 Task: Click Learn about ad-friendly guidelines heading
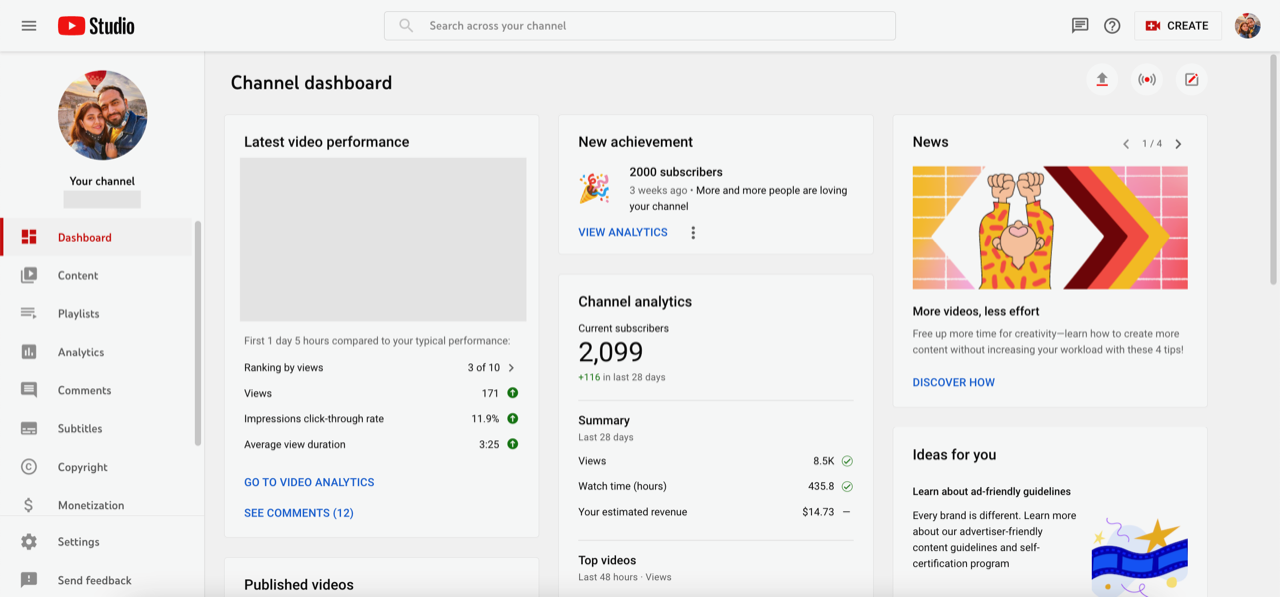tap(992, 492)
